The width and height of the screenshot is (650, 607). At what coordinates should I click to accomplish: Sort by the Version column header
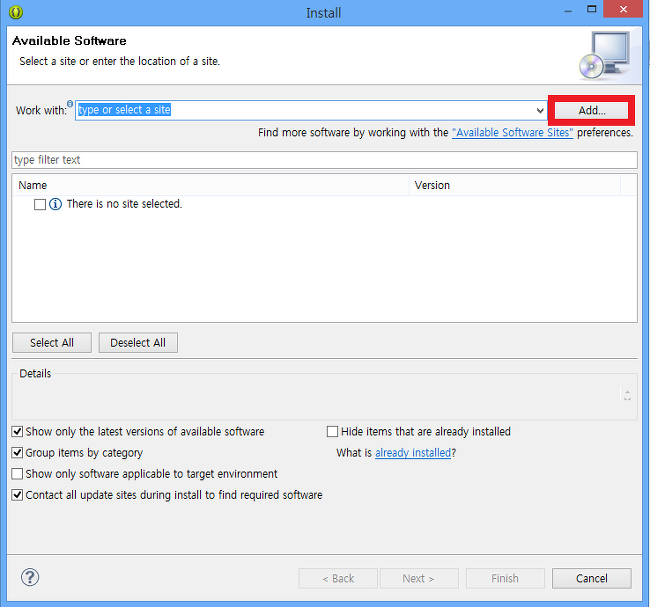pos(515,185)
